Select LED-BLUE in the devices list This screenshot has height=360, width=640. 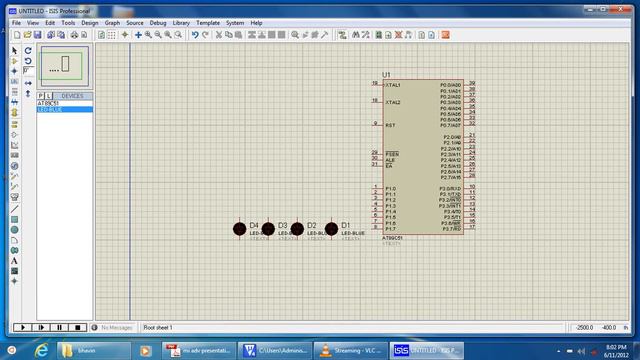65,109
